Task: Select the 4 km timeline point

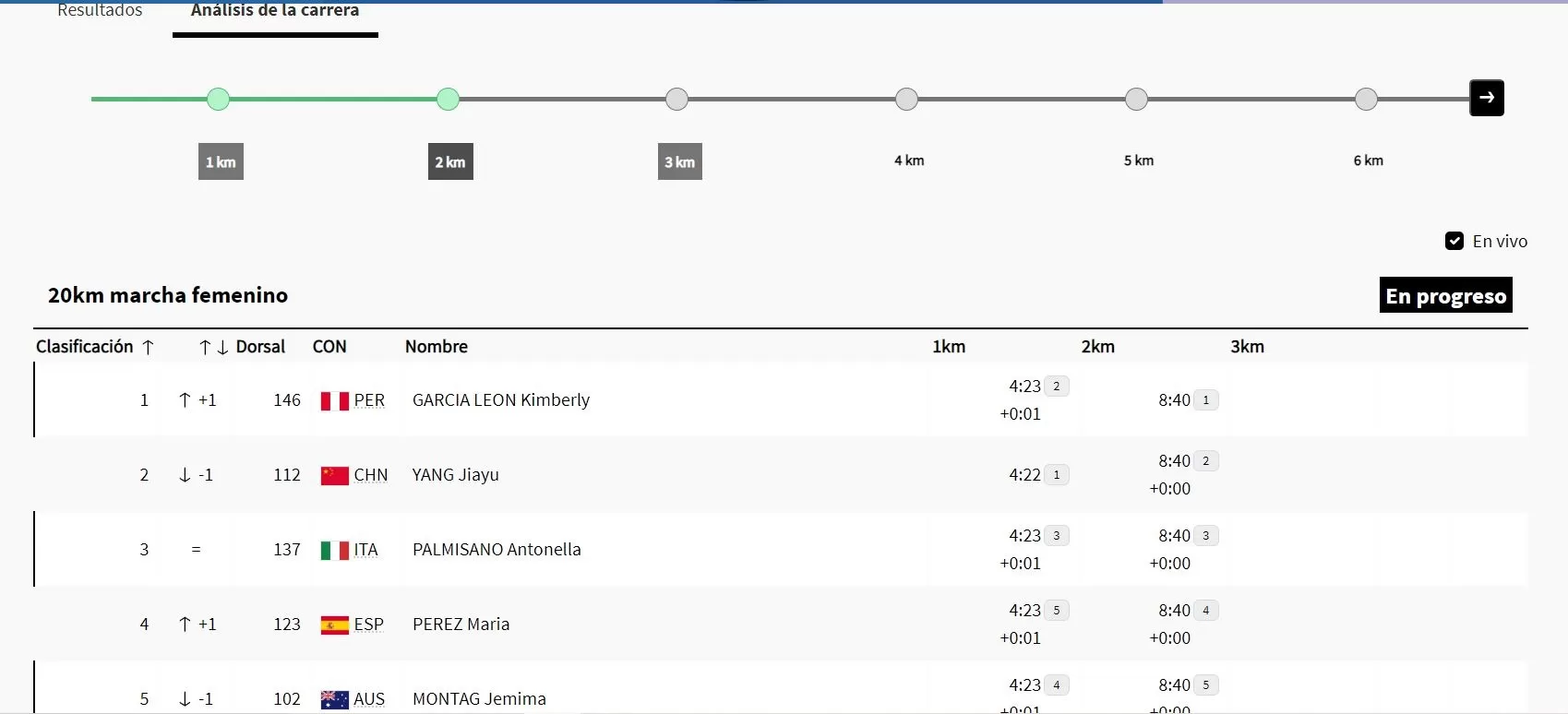Action: pos(907,99)
